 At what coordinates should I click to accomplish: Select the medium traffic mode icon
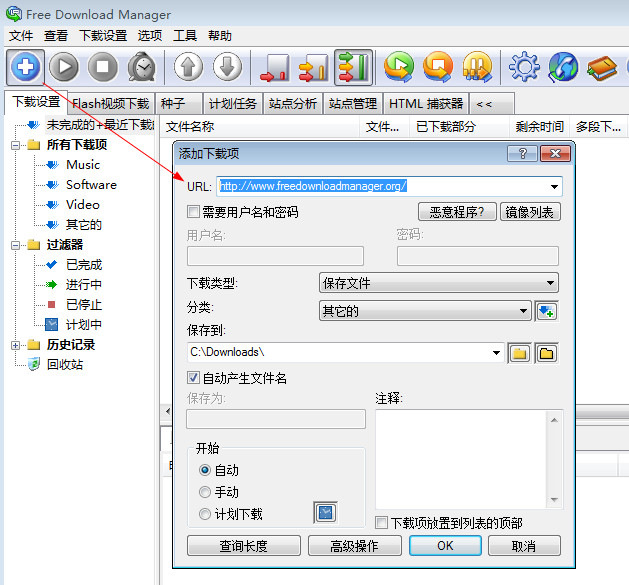pyautogui.click(x=313, y=67)
